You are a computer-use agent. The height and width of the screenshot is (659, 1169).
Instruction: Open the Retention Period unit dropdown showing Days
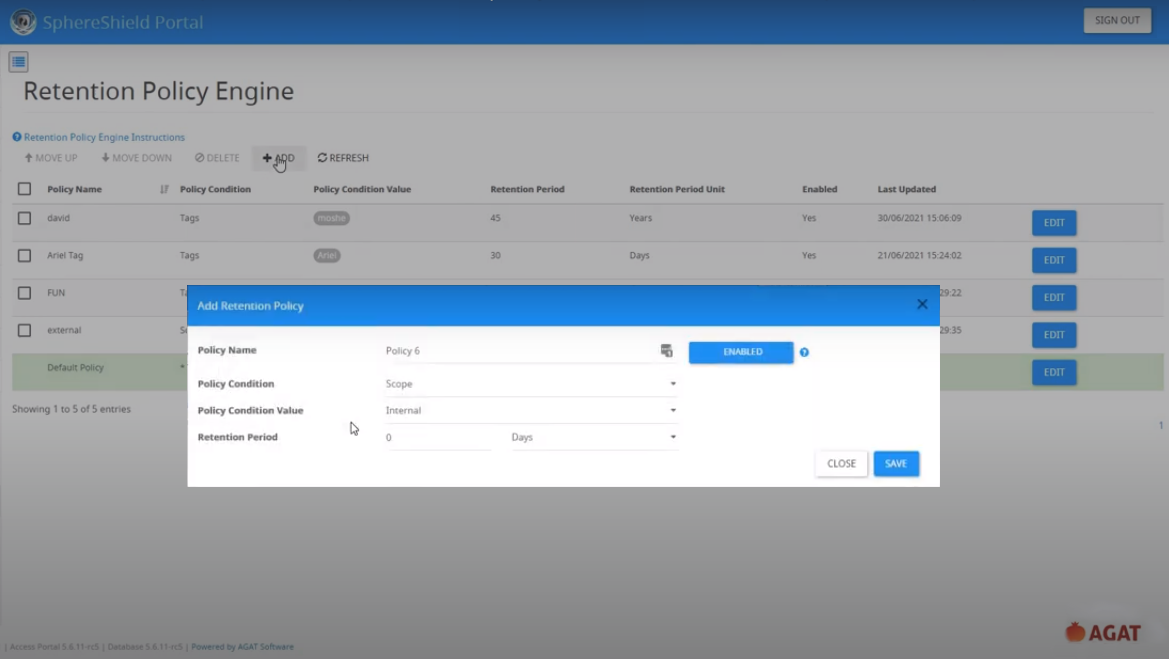(x=593, y=438)
